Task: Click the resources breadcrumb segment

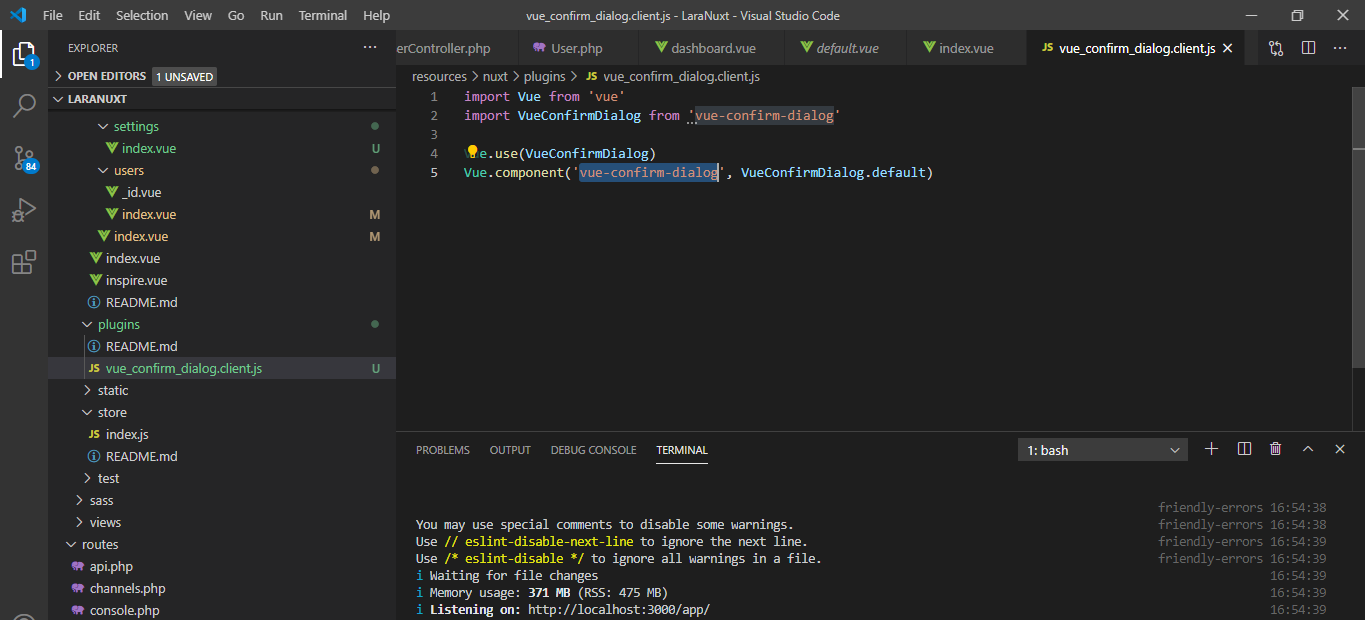Action: coord(439,76)
